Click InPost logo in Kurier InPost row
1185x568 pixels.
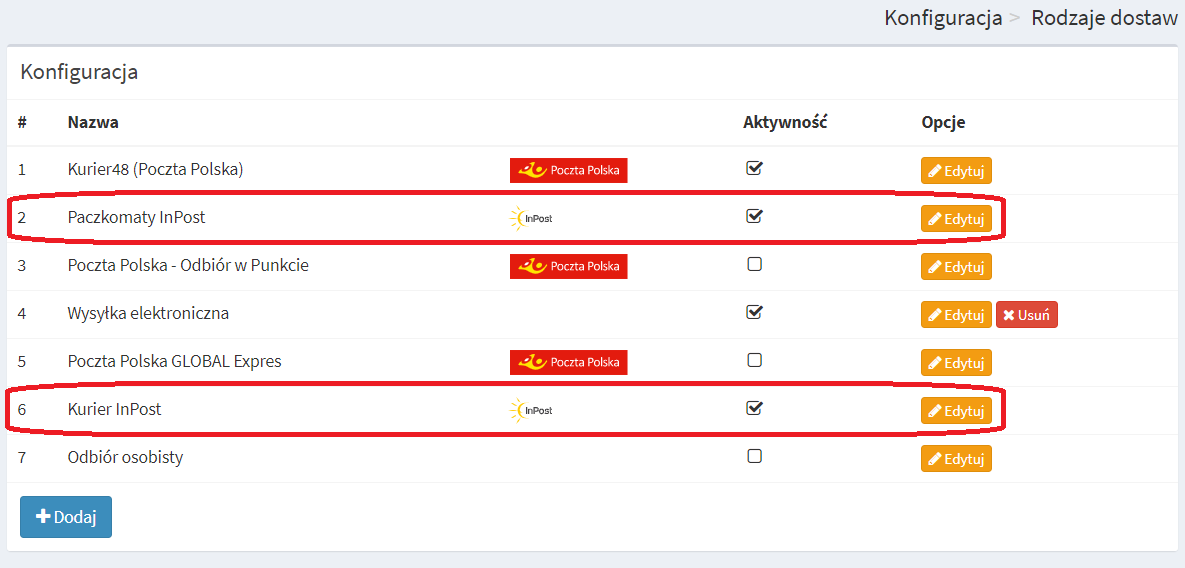tap(531, 410)
